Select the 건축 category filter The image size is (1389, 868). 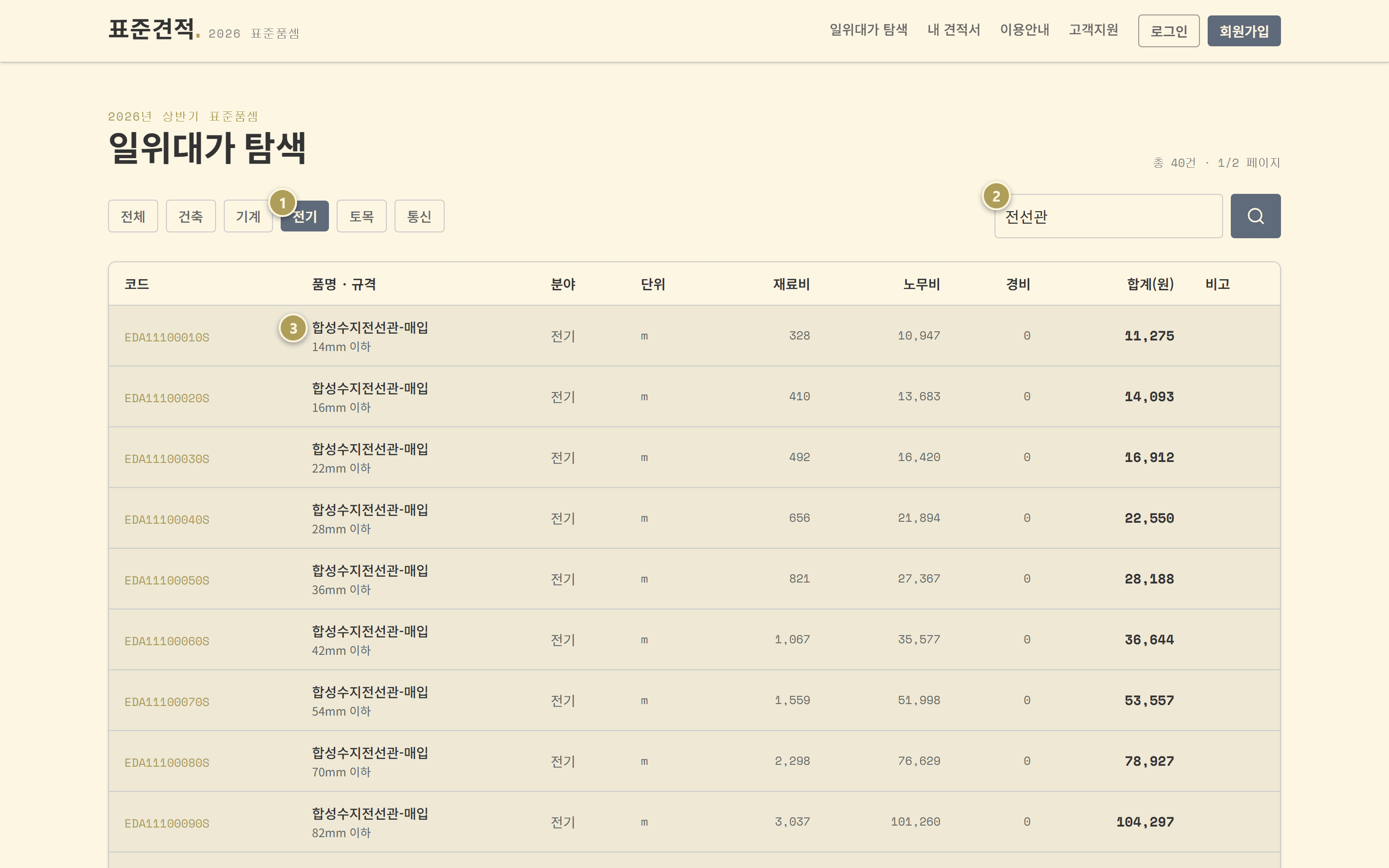191,216
